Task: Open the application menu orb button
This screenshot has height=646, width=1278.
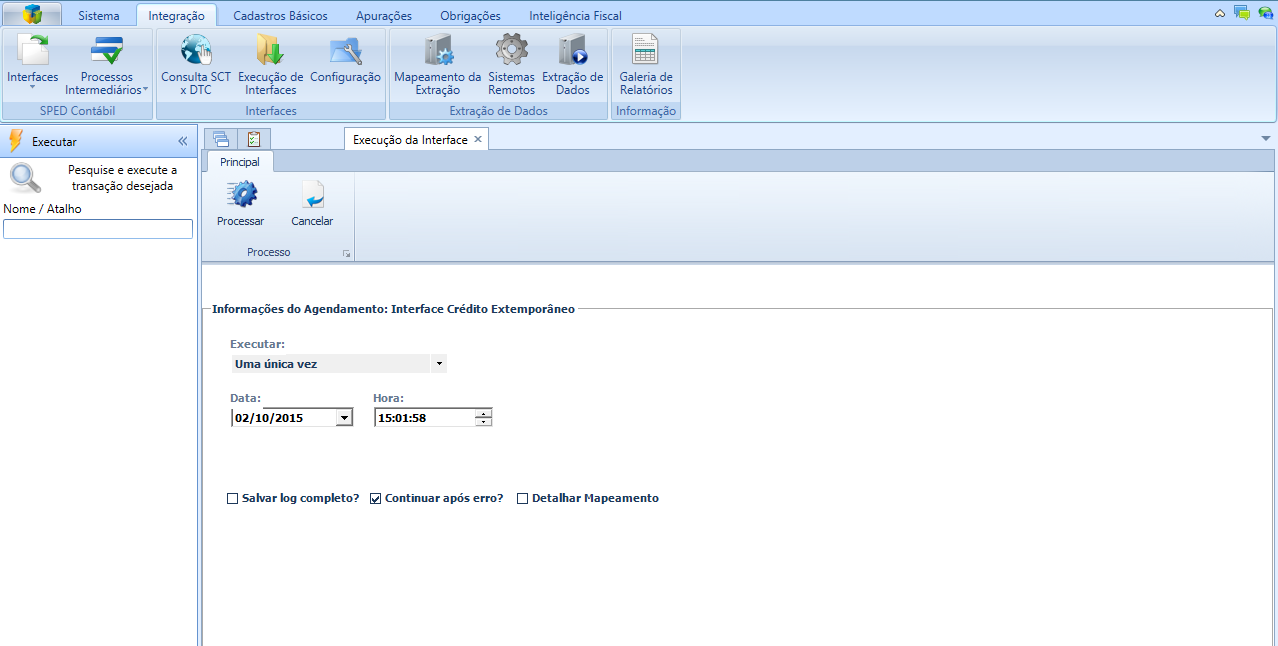Action: coord(32,14)
